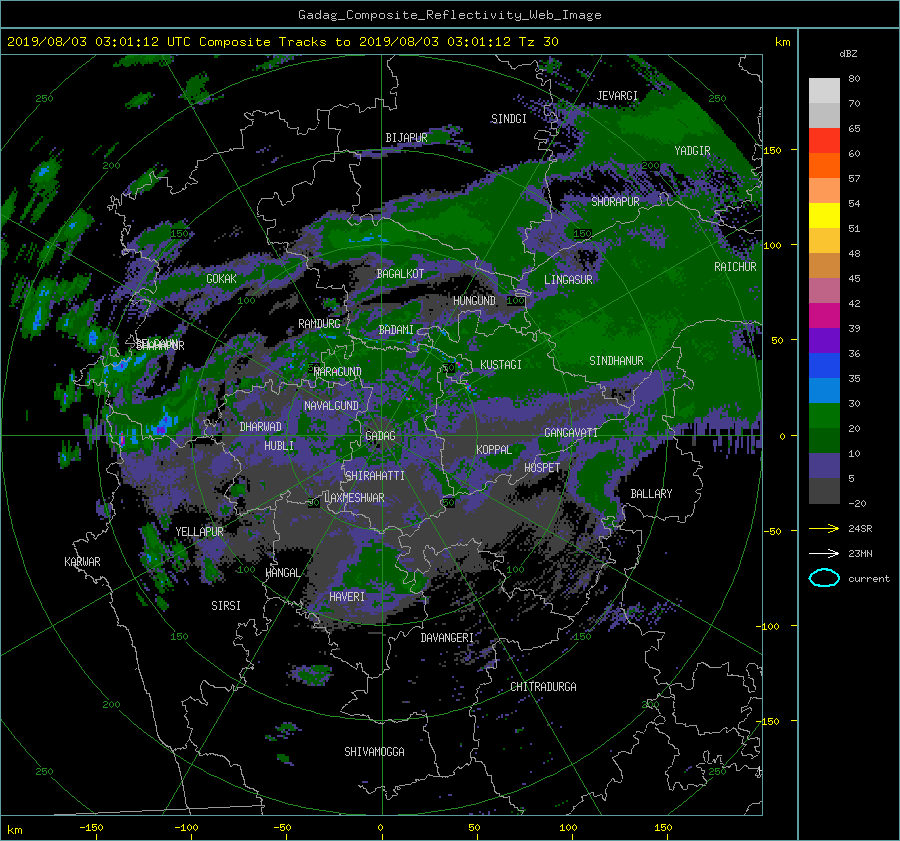Click the HAVERI city label
This screenshot has width=900, height=841.
[347, 597]
